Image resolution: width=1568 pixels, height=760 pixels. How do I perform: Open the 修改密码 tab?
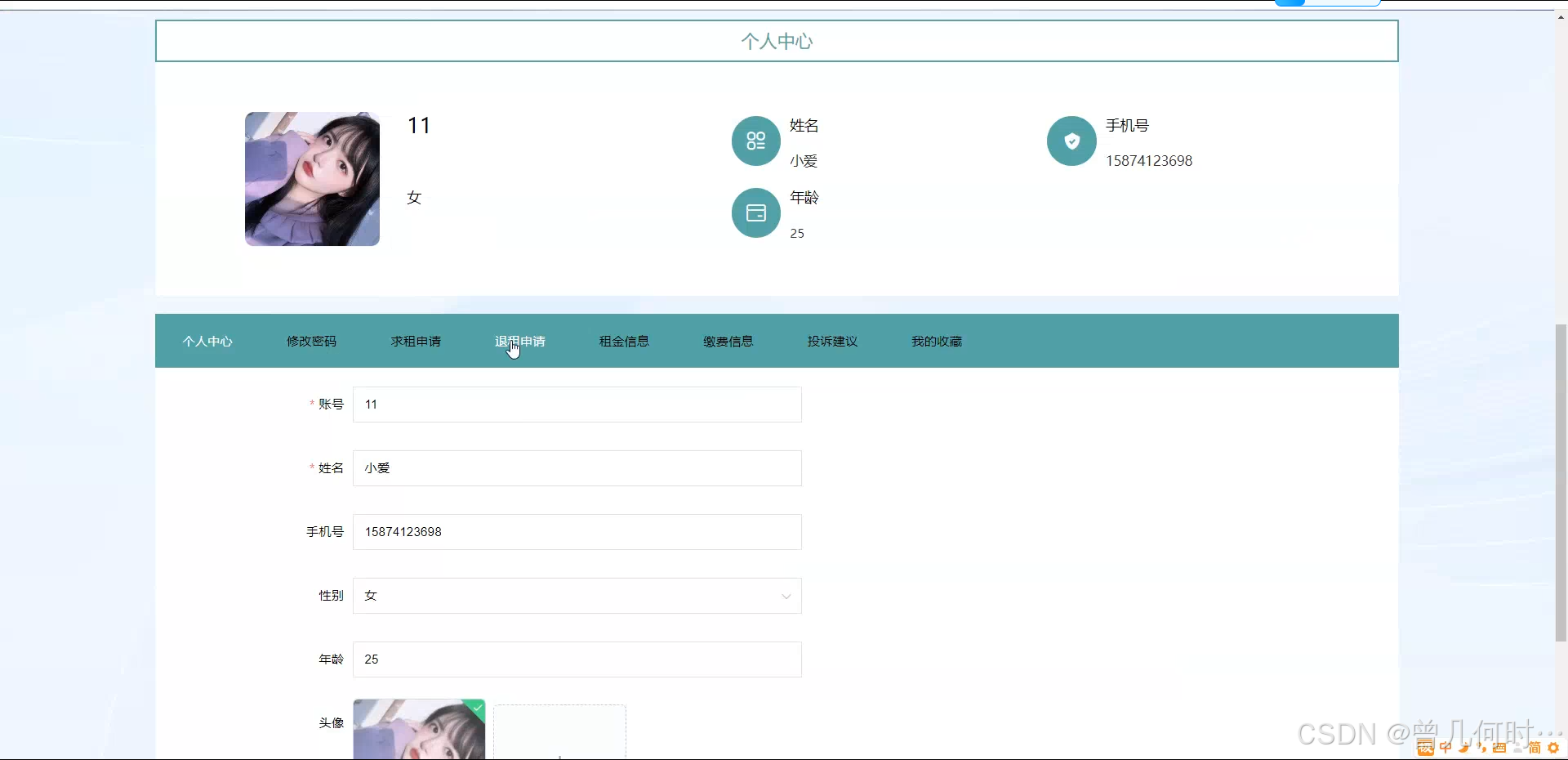click(311, 342)
